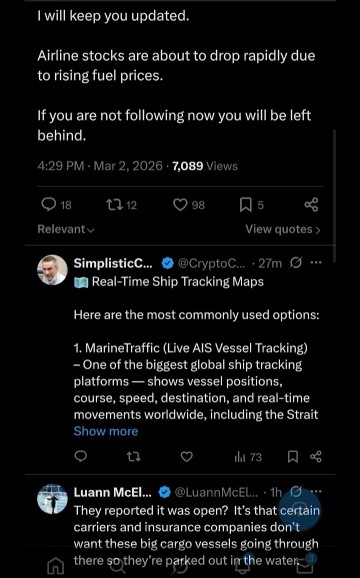Open Grok icon on SimplisticC reply
Image resolution: width=360 pixels, height=578 pixels.
296,263
